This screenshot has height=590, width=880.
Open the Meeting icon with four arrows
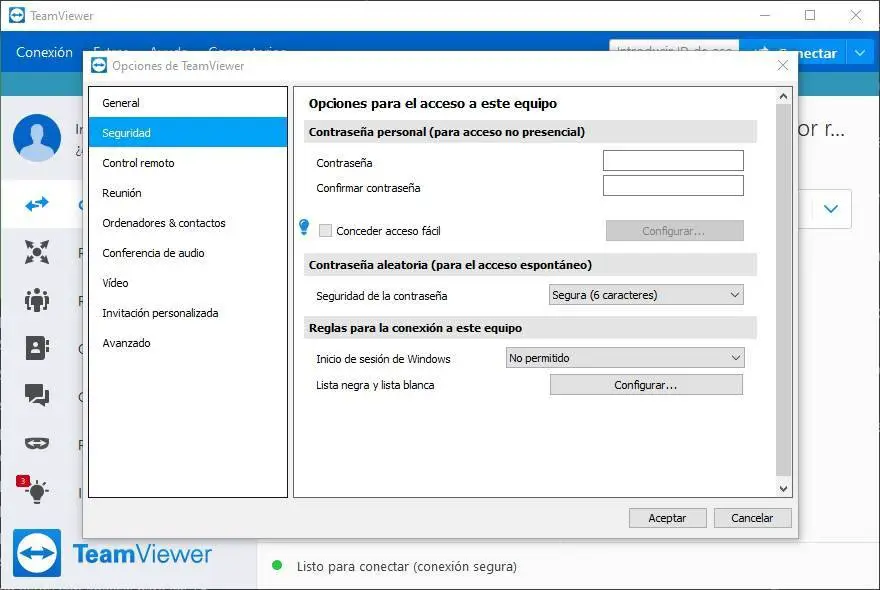click(x=37, y=251)
